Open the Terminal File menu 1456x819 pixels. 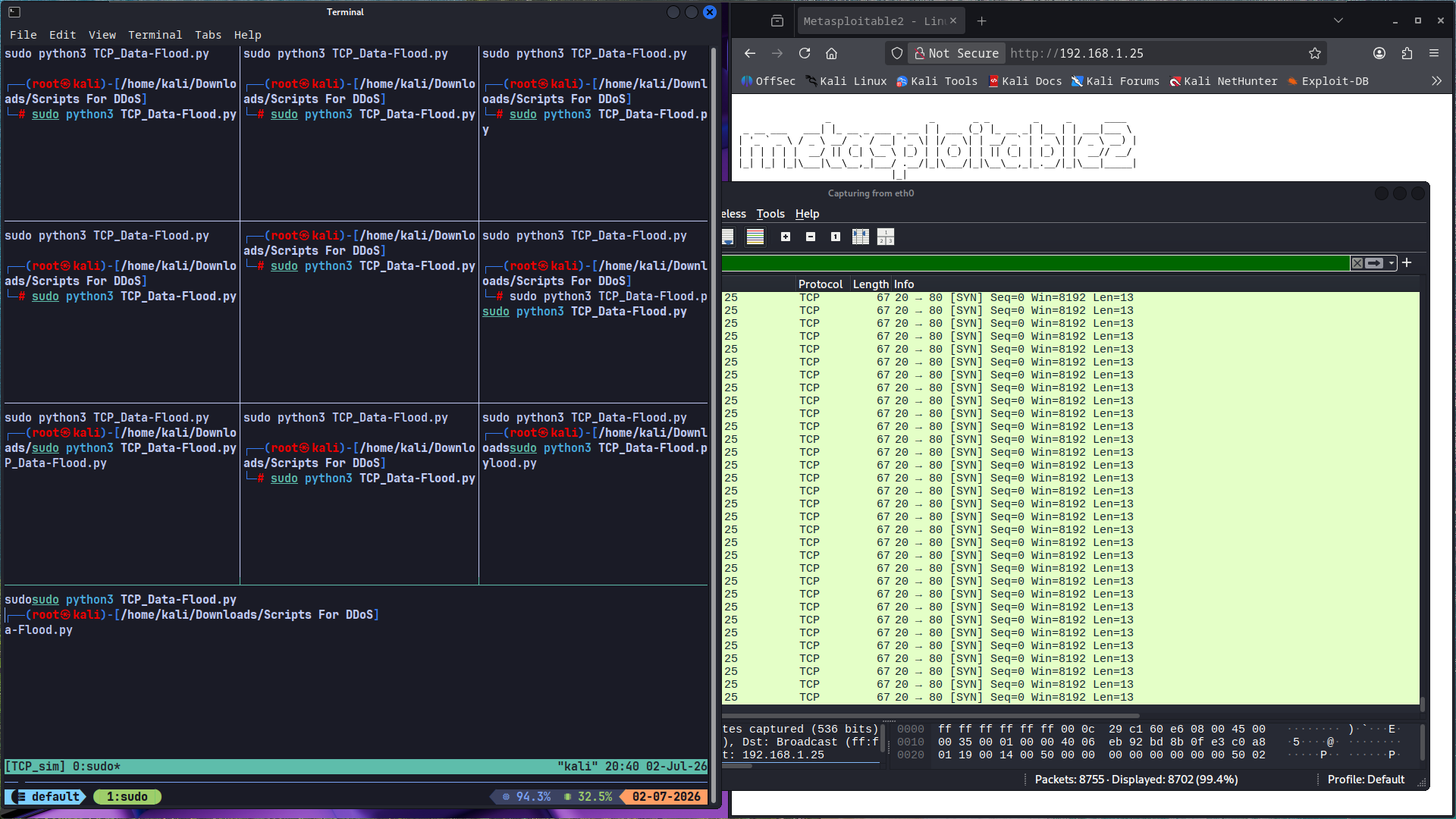pos(23,35)
